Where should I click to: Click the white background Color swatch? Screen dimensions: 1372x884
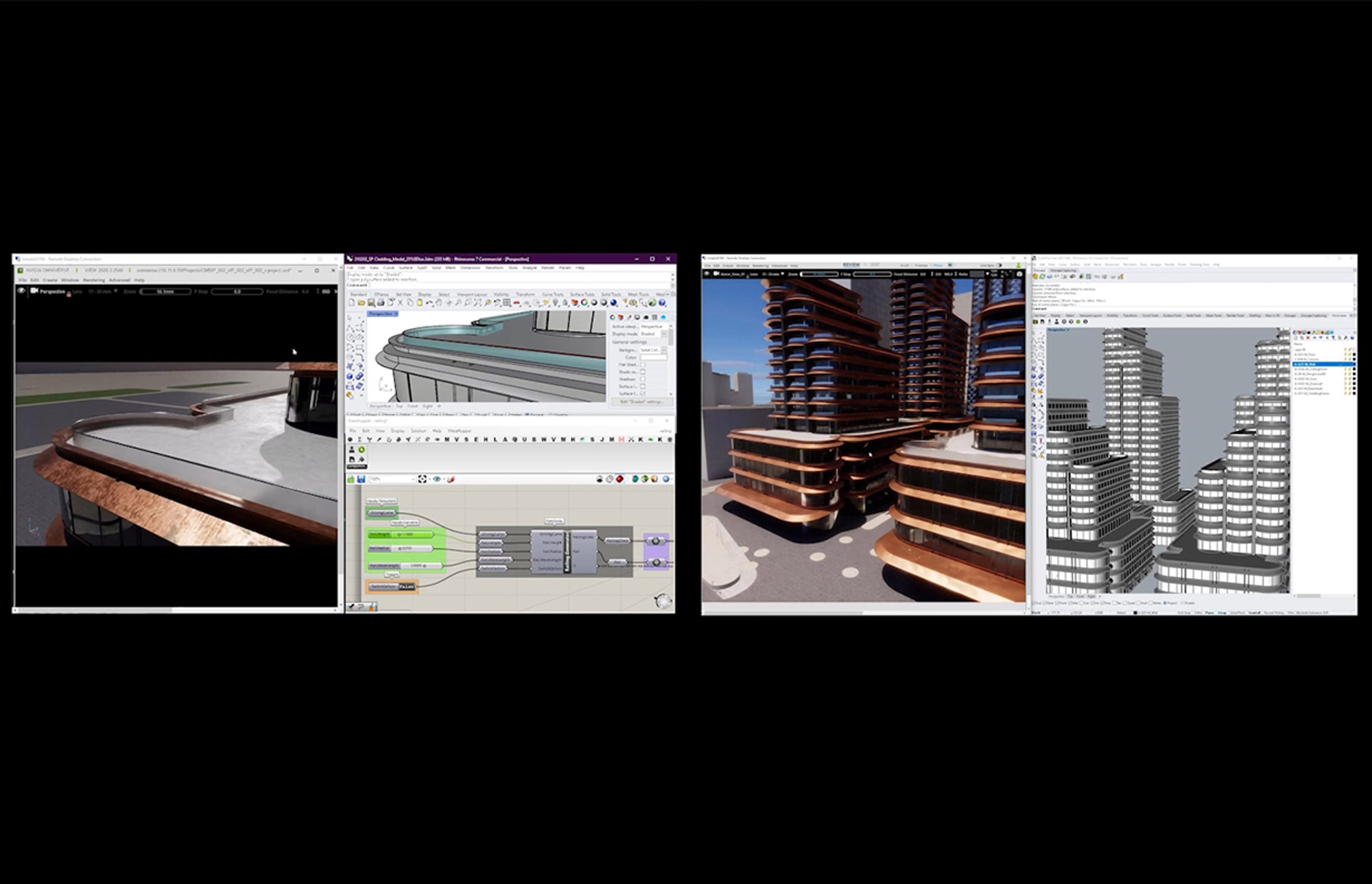click(654, 357)
